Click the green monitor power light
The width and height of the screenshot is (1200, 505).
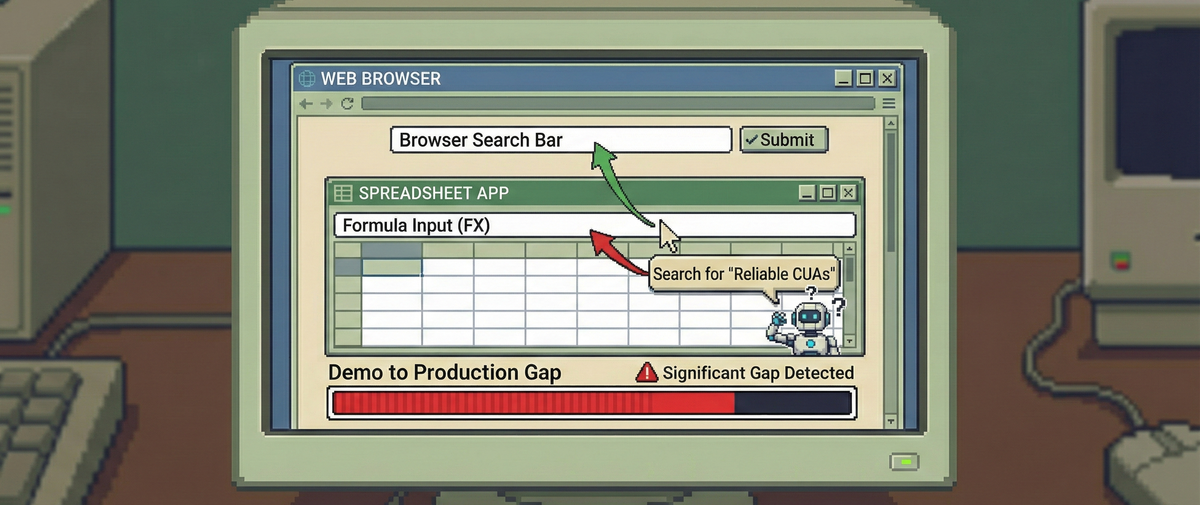904,462
